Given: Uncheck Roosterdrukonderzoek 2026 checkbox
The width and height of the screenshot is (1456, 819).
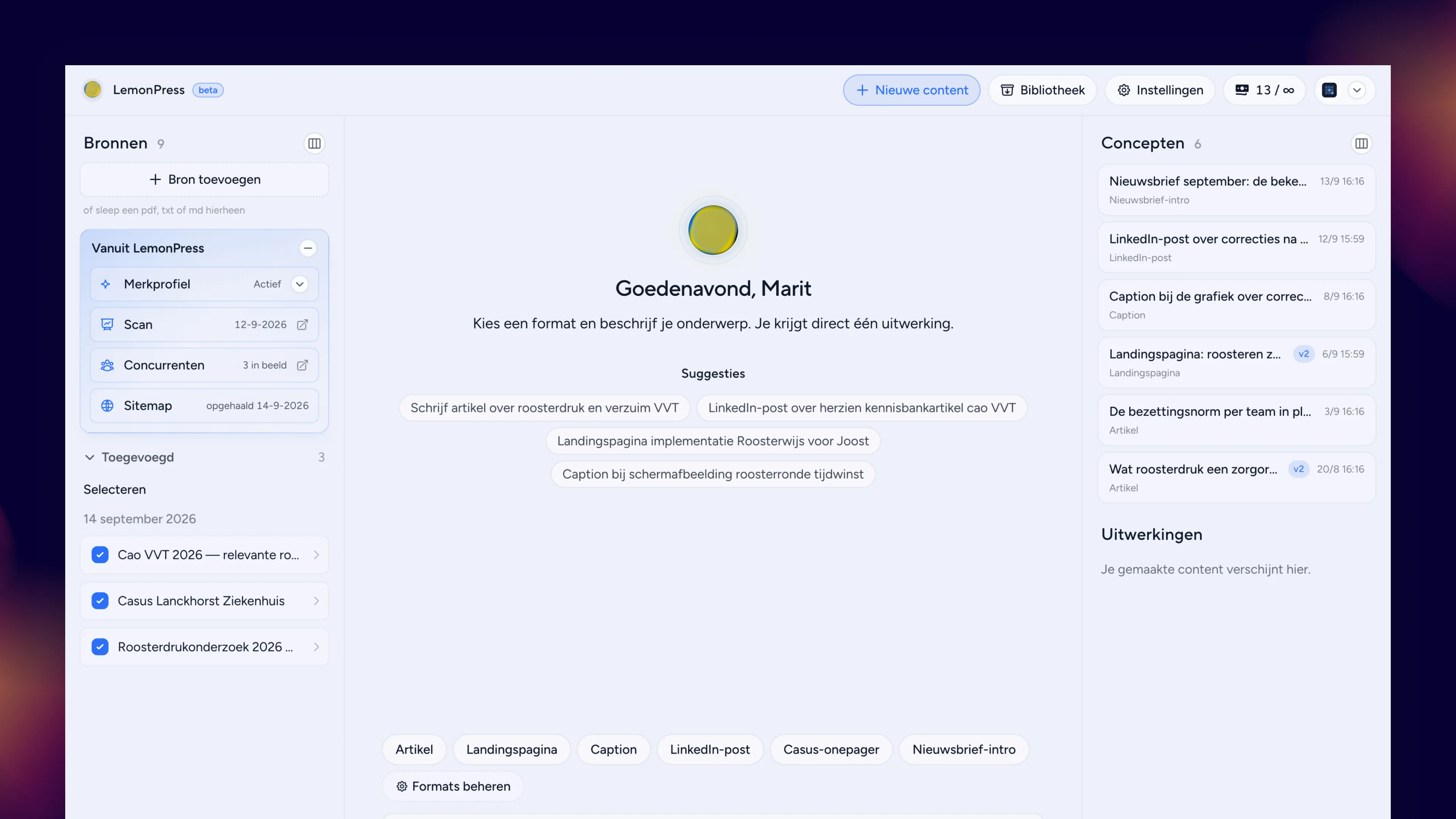Looking at the screenshot, I should 100,646.
